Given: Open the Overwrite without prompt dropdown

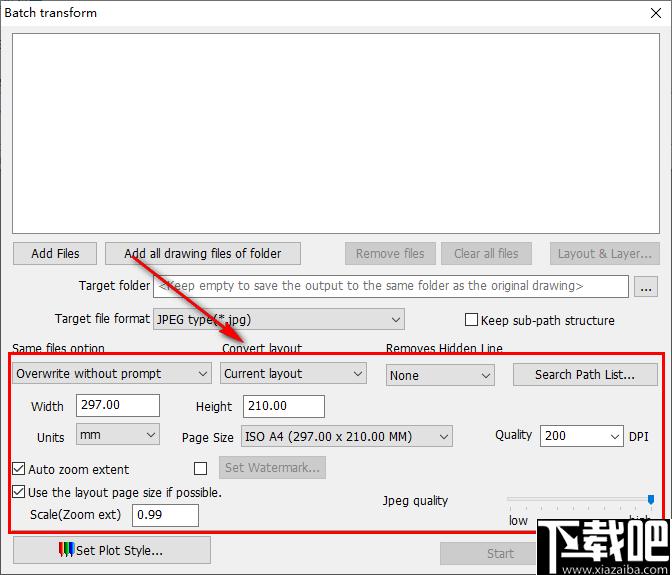Looking at the screenshot, I should pos(112,374).
